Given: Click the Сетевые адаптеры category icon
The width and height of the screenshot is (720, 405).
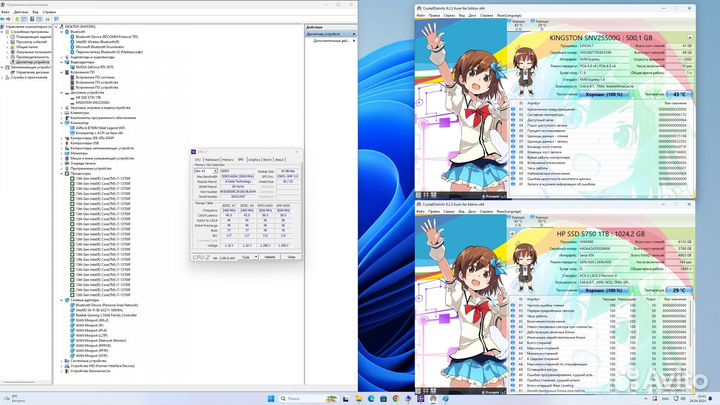Looking at the screenshot, I should tap(67, 300).
